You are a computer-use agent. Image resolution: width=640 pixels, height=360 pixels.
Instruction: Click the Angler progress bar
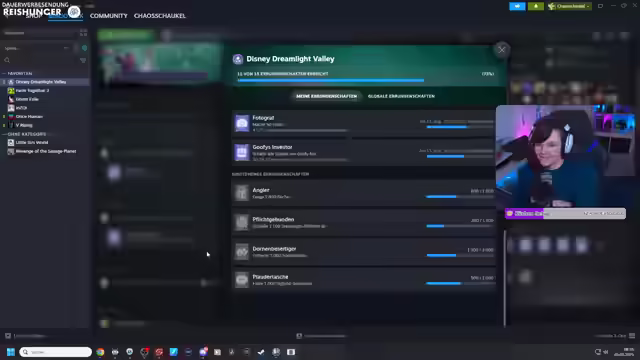[x=460, y=197]
